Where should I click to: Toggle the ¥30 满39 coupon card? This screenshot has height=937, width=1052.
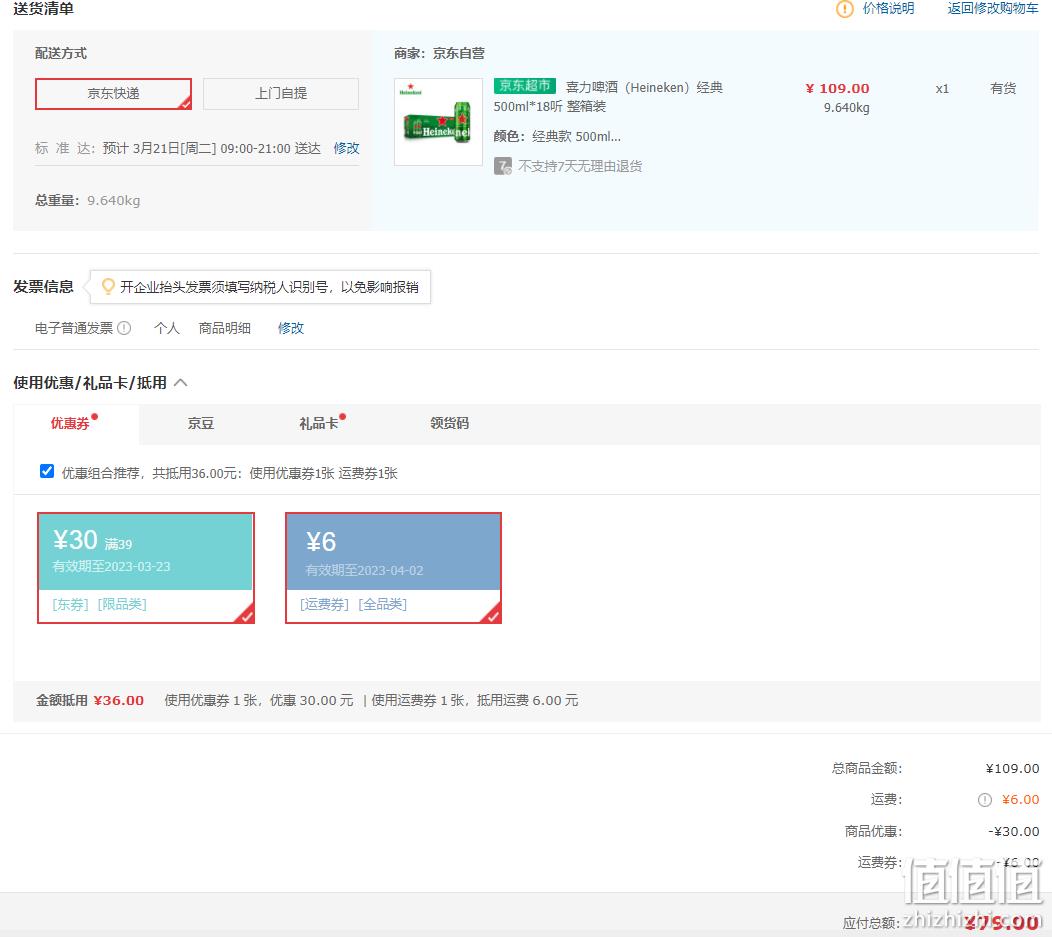tap(146, 567)
